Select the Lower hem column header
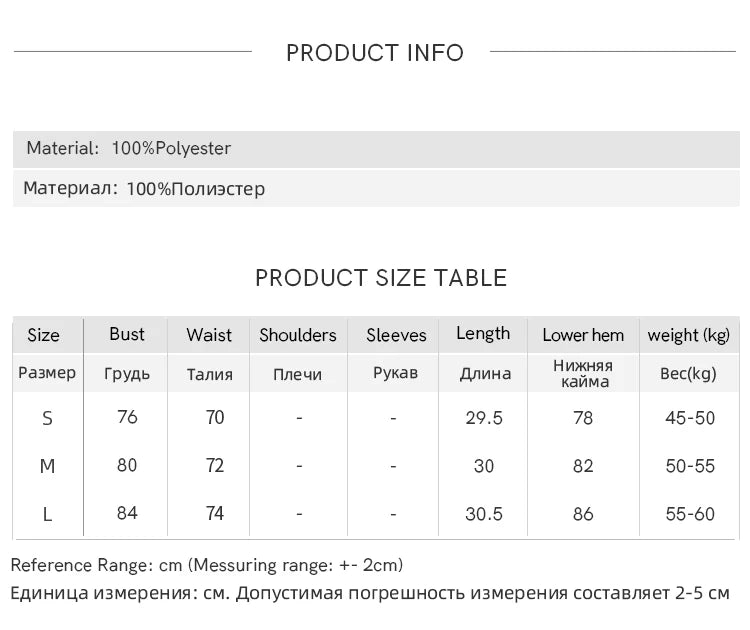Image resolution: width=750 pixels, height=630 pixels. [583, 335]
